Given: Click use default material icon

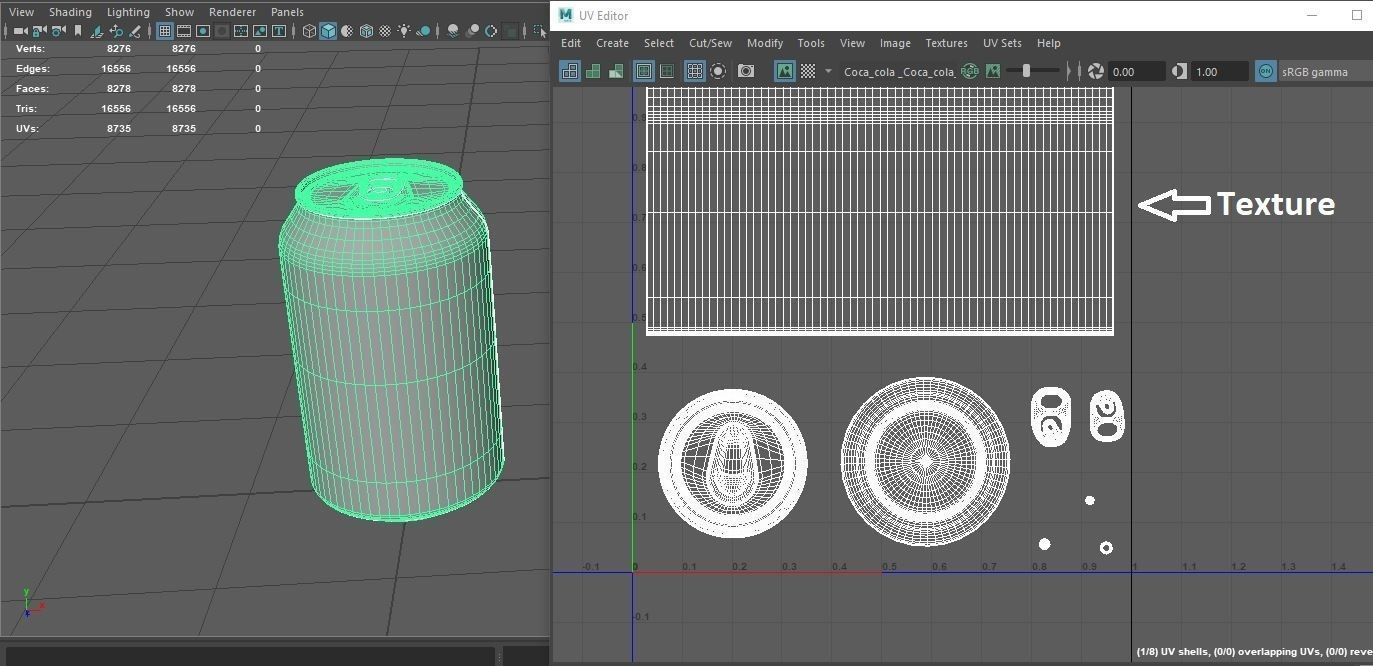Looking at the screenshot, I should [x=347, y=31].
